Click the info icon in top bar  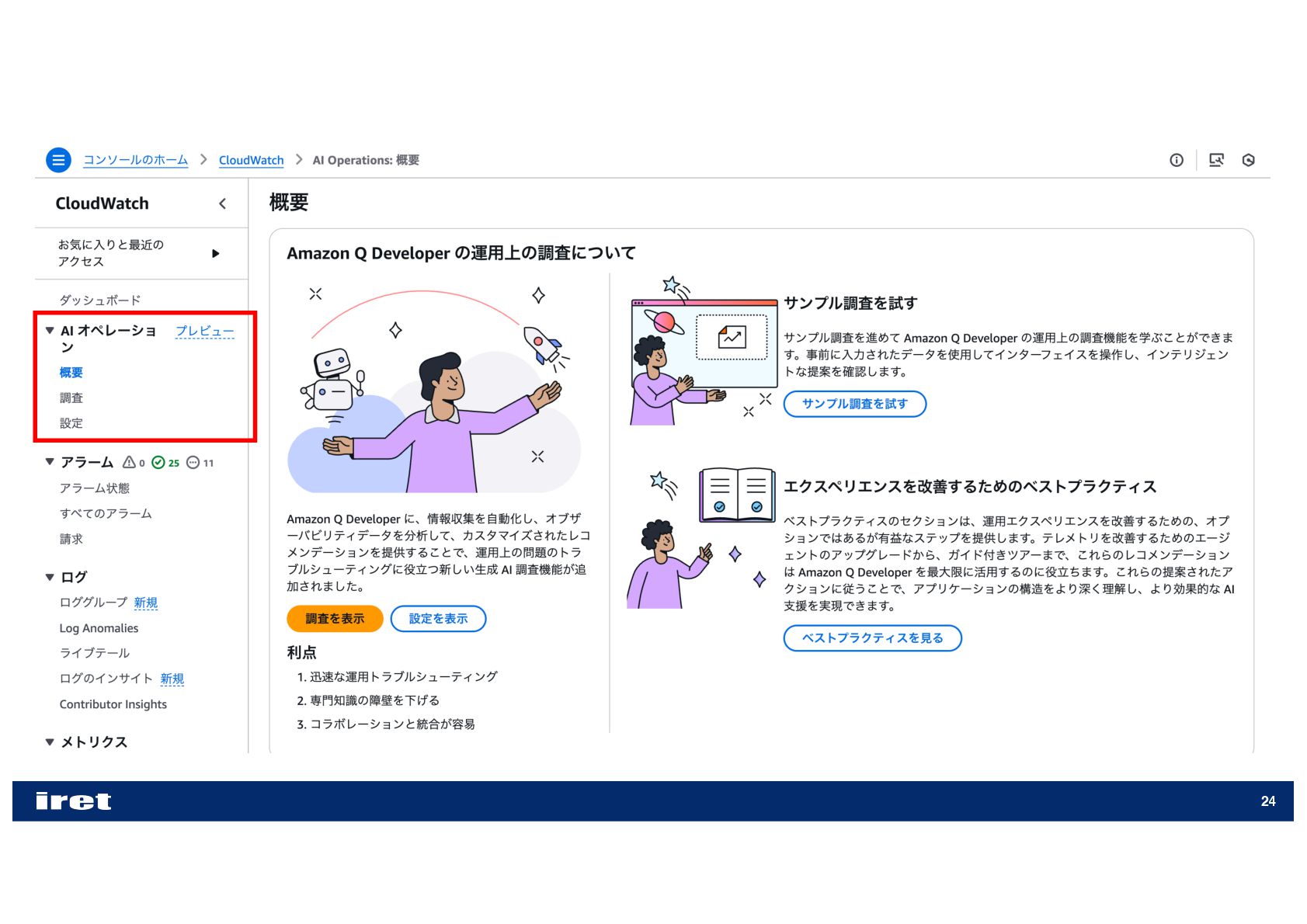pyautogui.click(x=1177, y=160)
